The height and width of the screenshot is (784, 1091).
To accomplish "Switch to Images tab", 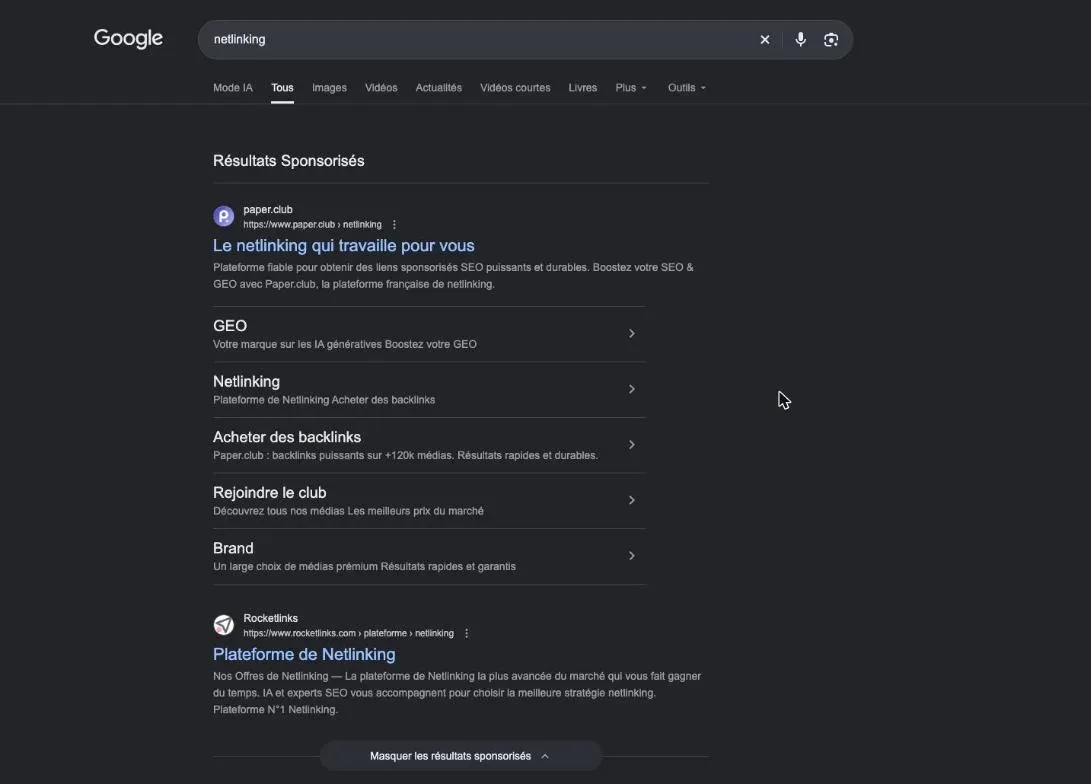I will point(329,88).
